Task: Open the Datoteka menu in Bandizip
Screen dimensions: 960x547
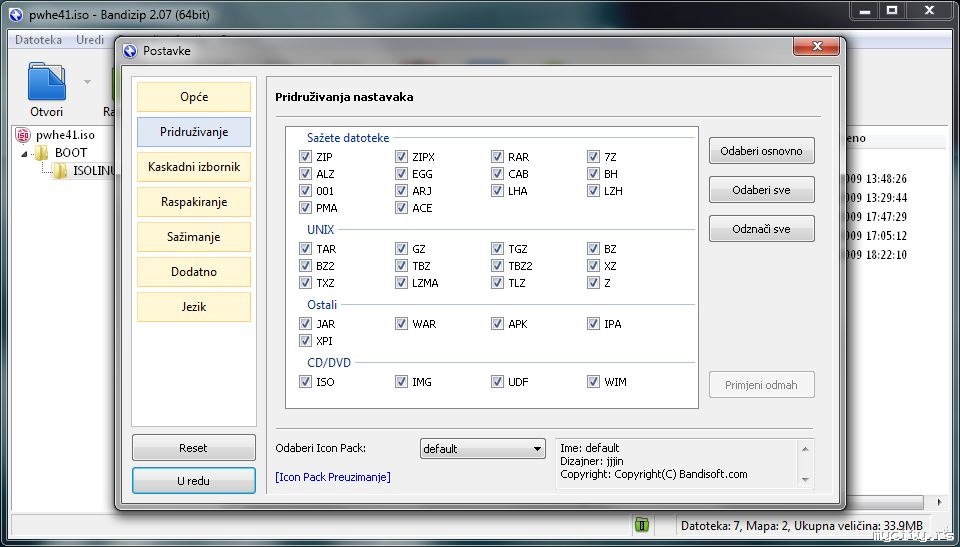Action: pos(39,40)
